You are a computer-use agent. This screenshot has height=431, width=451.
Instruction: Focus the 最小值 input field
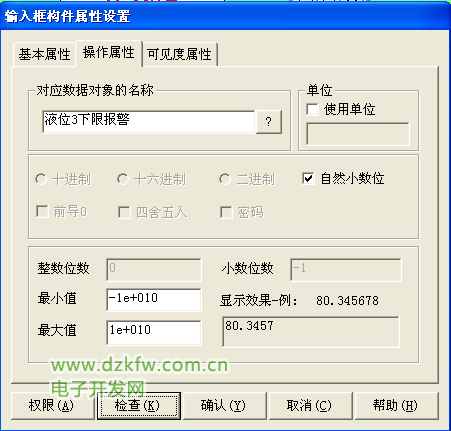pyautogui.click(x=154, y=299)
